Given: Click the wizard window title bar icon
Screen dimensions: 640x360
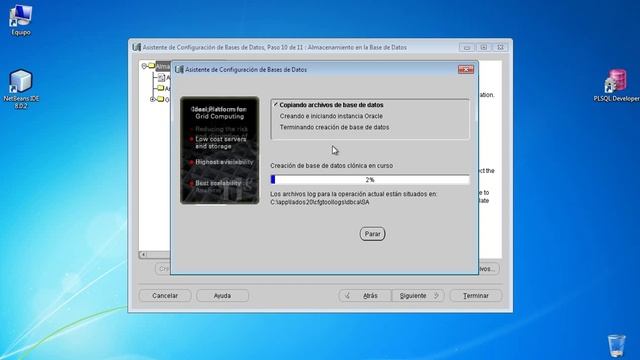Looking at the screenshot, I should click(x=136, y=47).
